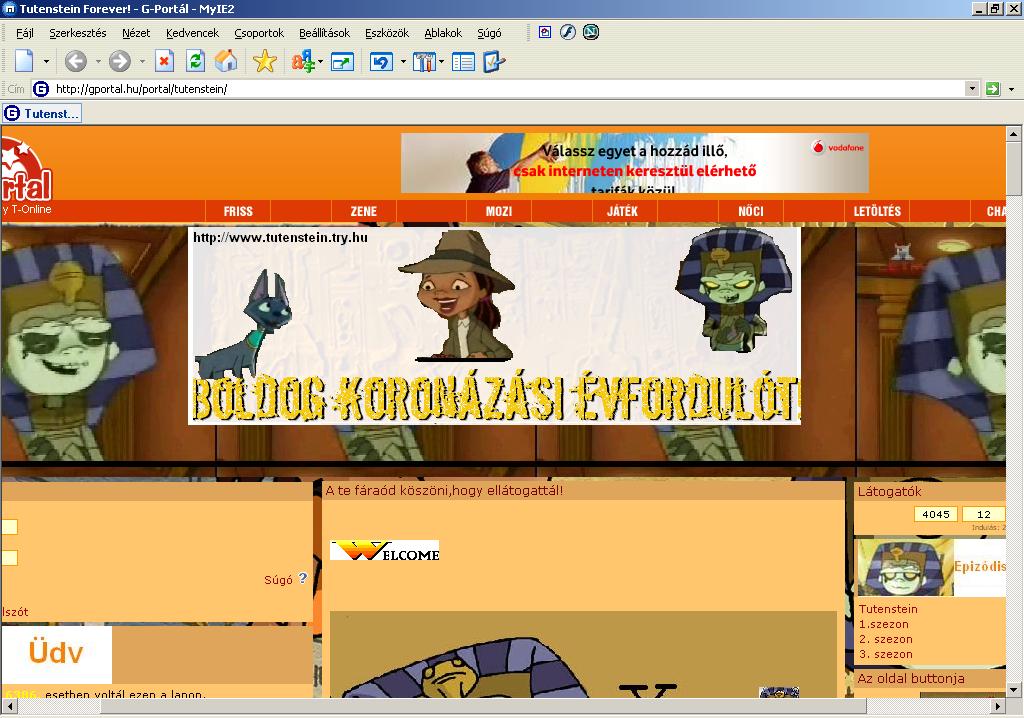The width and height of the screenshot is (1024, 718).
Task: Click the hammer and tools toolbar icon
Action: 424,61
